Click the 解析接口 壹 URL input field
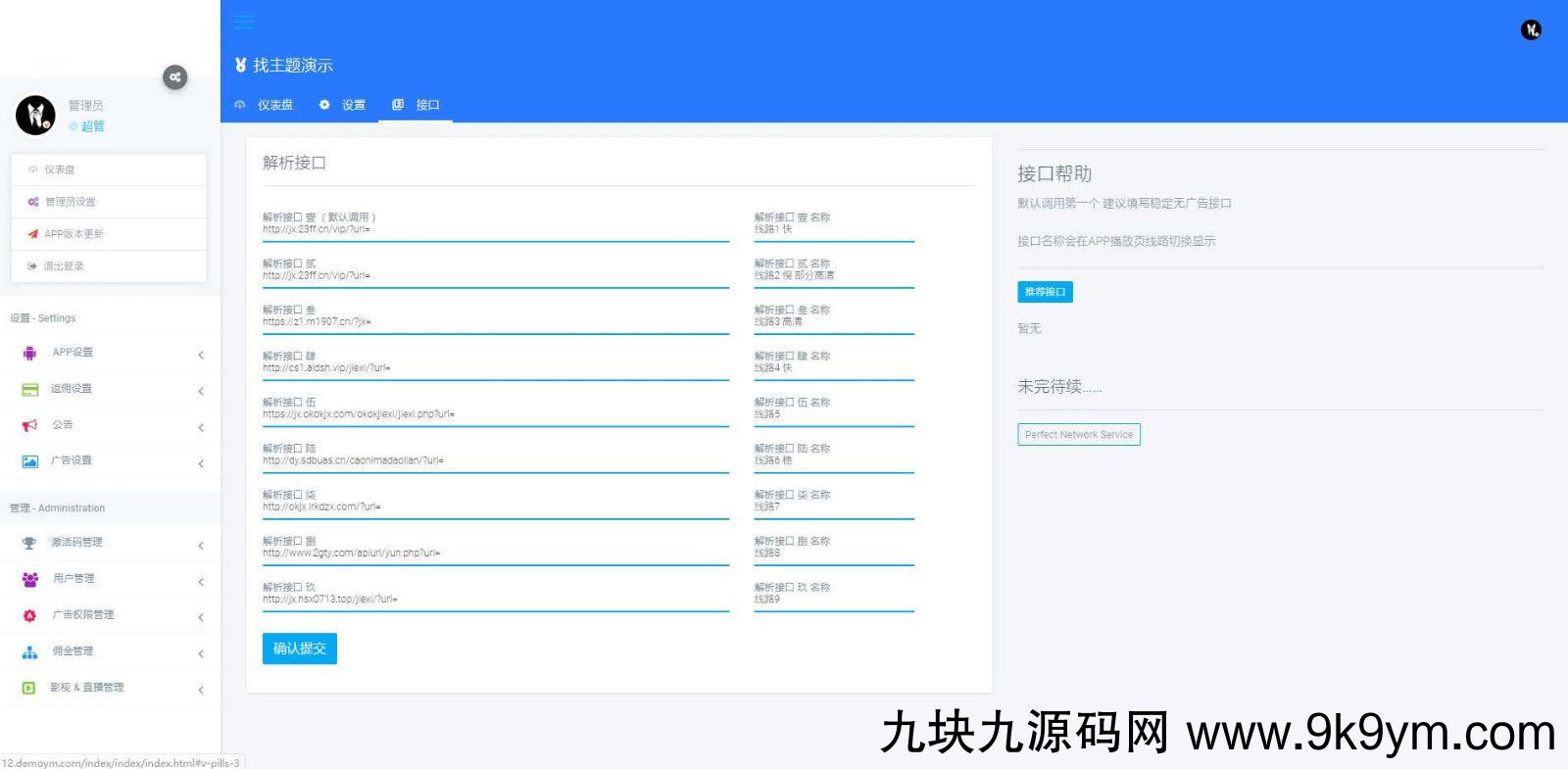The image size is (1568, 769). pos(495,230)
